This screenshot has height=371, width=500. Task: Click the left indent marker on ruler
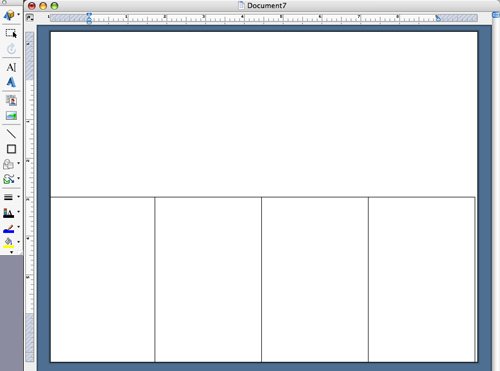pyautogui.click(x=89, y=21)
